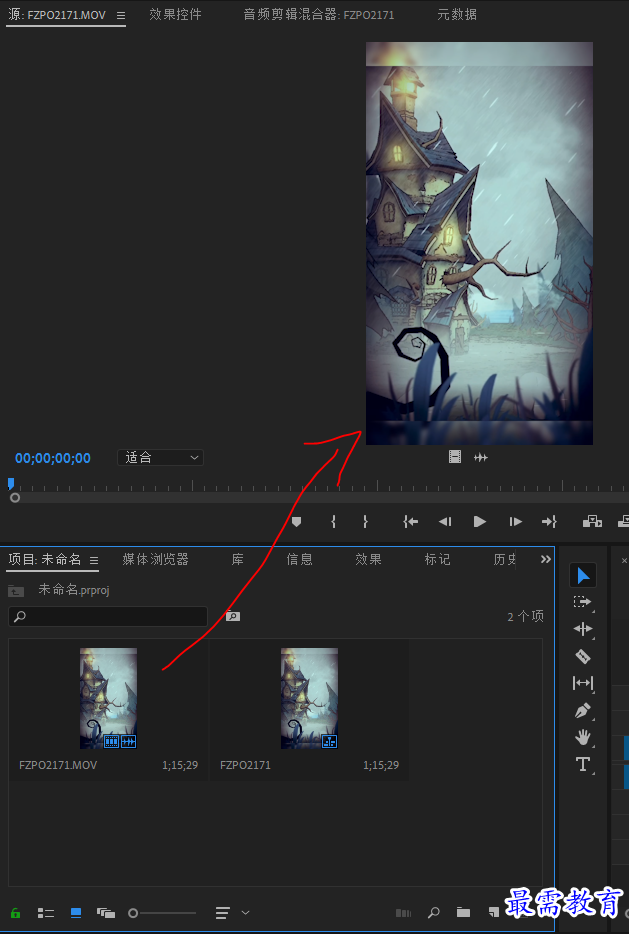Open the 标记 tab
This screenshot has width=629, height=934.
tap(437, 559)
